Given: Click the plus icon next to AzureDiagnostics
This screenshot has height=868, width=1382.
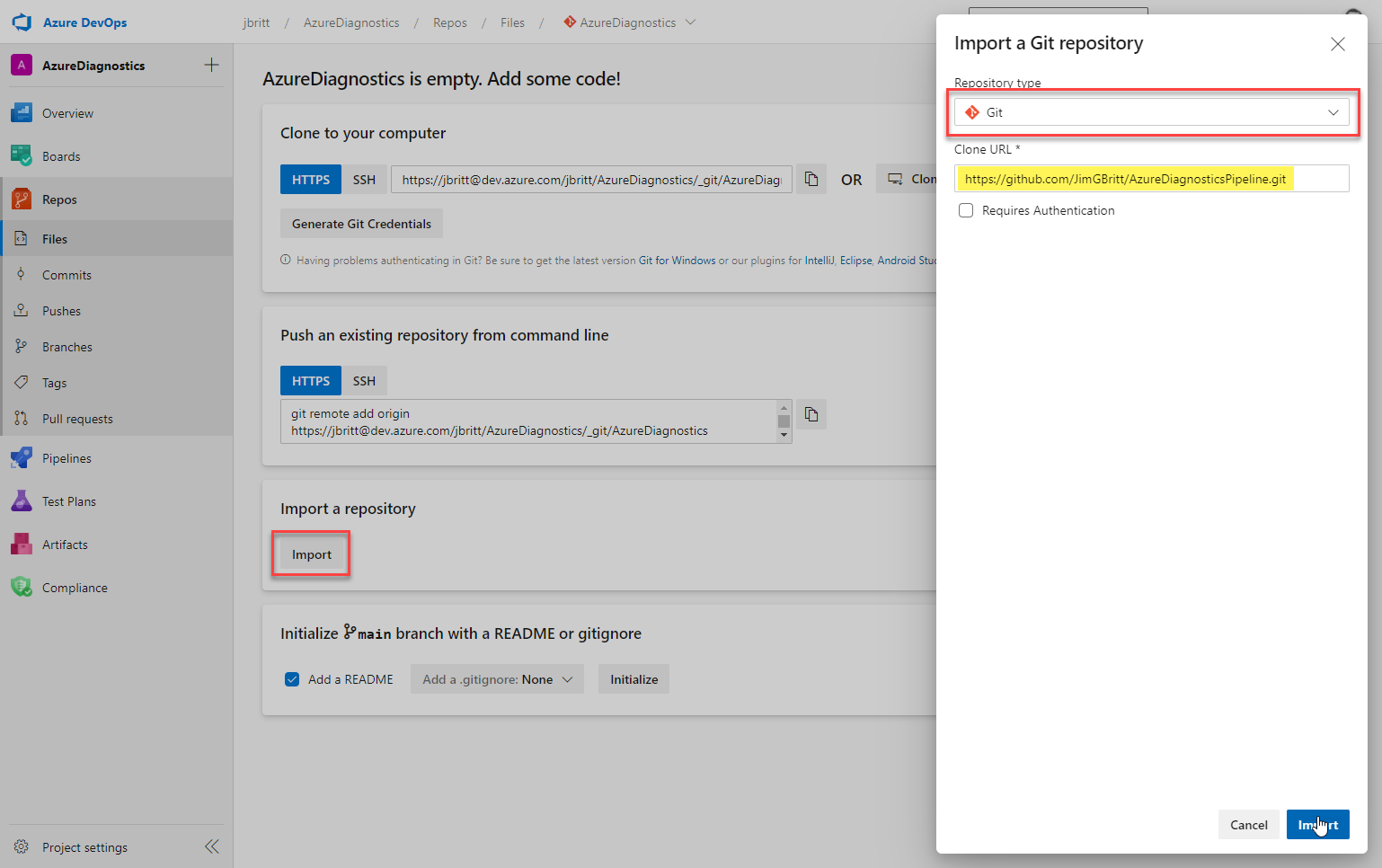Looking at the screenshot, I should [211, 65].
